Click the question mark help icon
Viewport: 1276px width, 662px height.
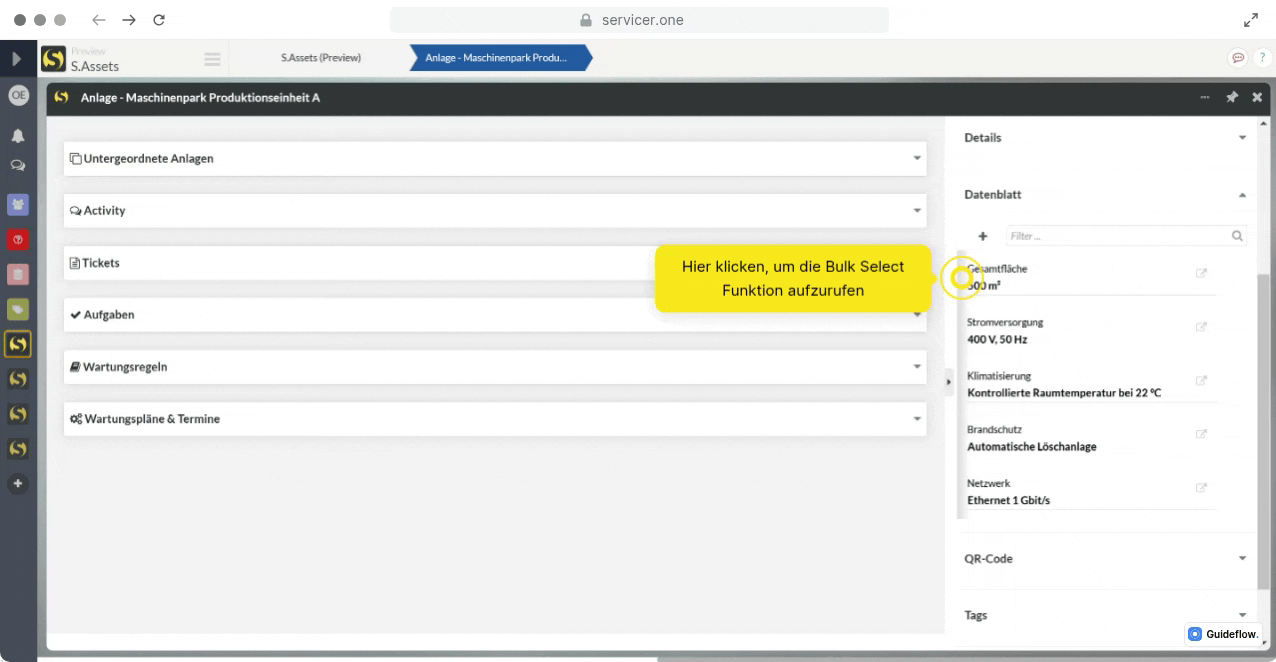1262,58
